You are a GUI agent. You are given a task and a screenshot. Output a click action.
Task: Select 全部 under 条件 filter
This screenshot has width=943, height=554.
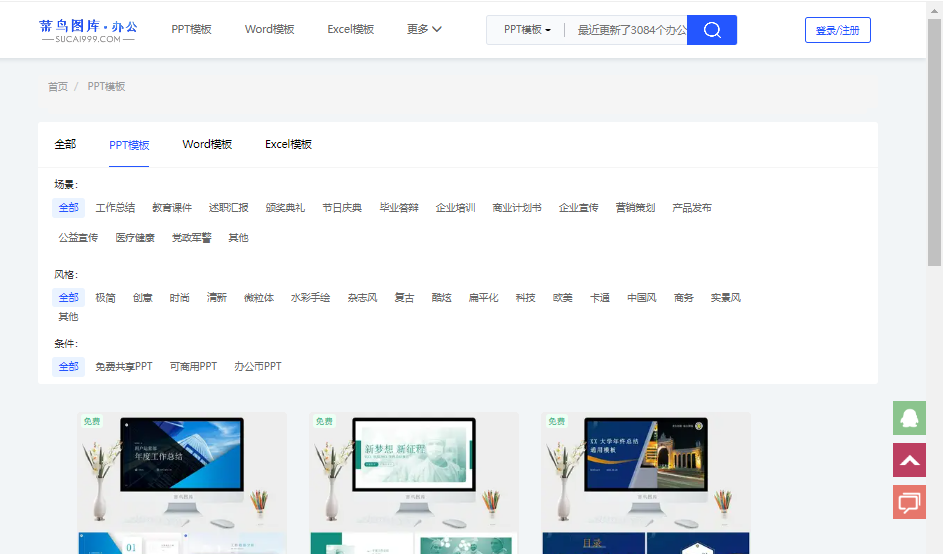click(69, 366)
